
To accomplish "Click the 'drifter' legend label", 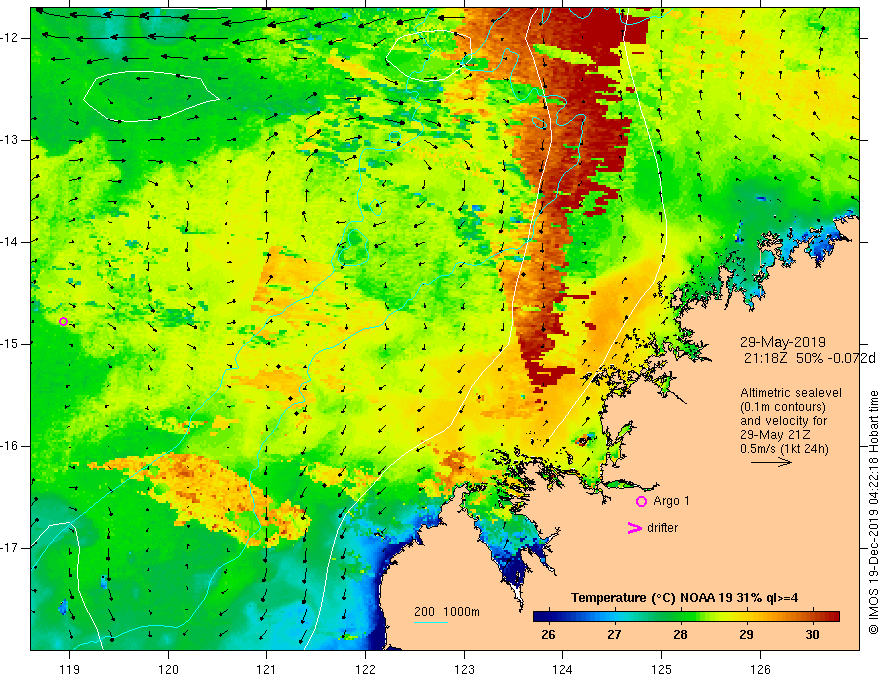I will click(662, 528).
